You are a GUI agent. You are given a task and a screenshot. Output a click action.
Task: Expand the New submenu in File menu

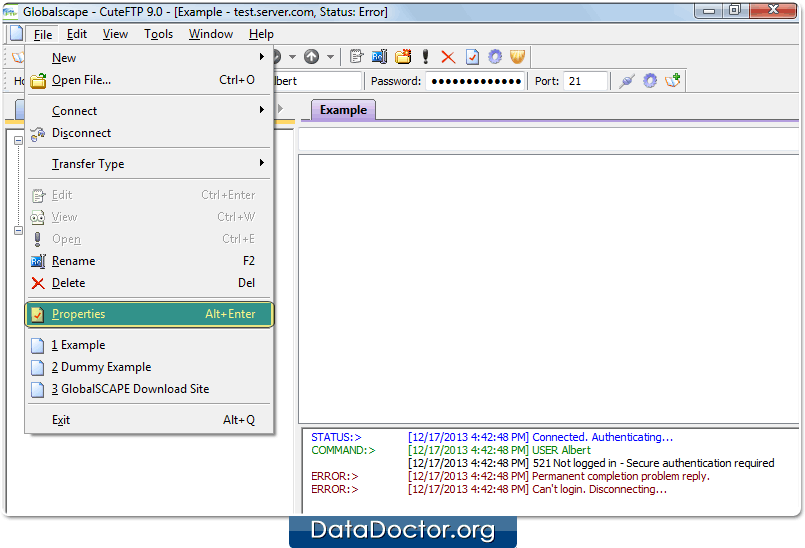click(x=149, y=58)
